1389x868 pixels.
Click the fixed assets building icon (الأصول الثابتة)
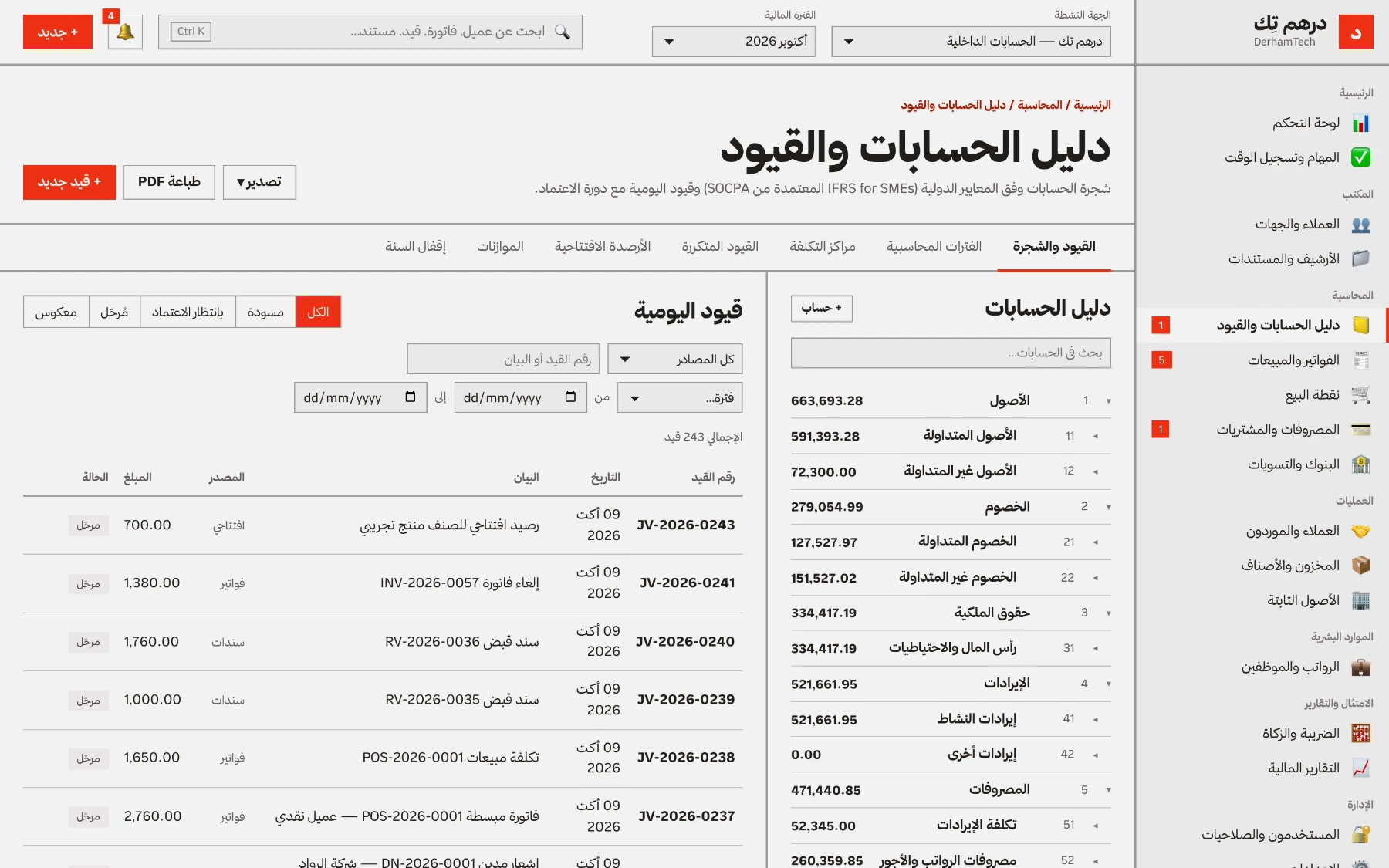tap(1360, 600)
